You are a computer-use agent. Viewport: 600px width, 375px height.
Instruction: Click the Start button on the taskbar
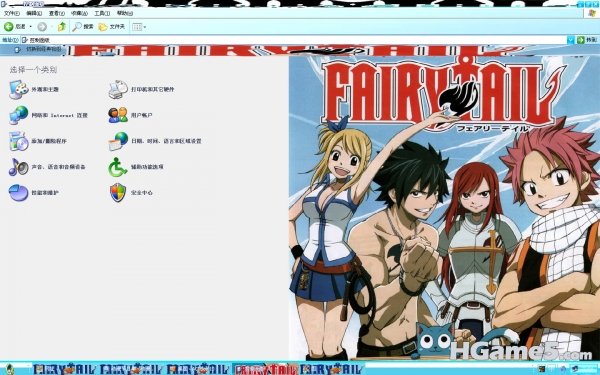[x=9, y=369]
